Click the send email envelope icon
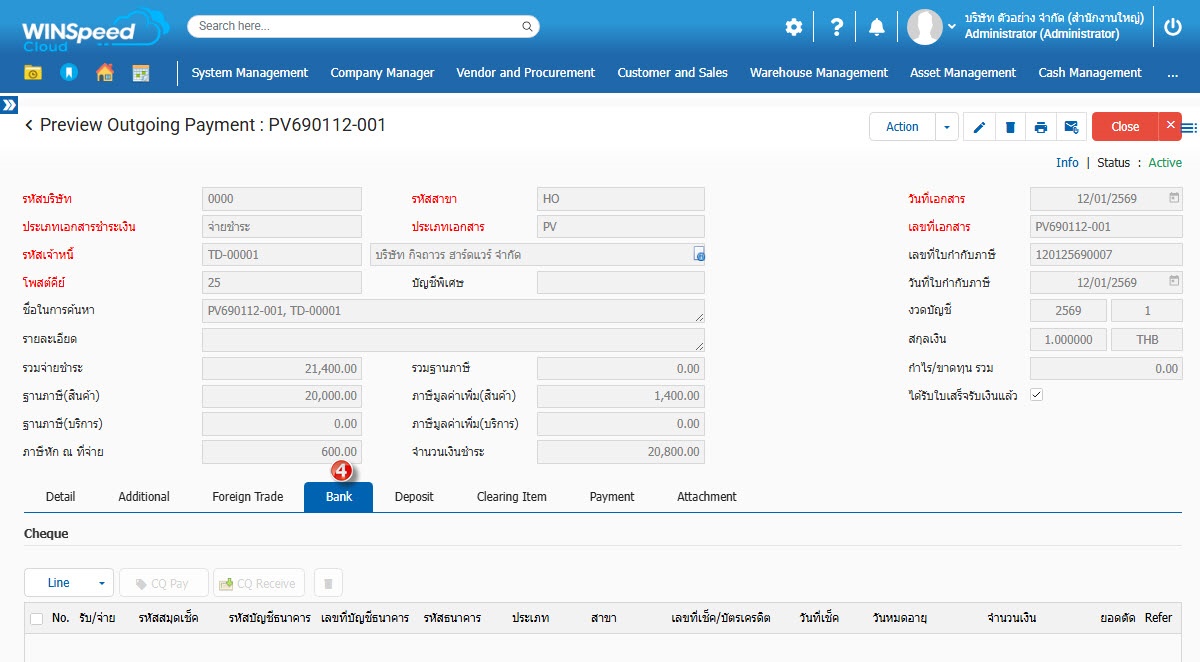Viewport: 1200px width, 662px height. point(1071,127)
